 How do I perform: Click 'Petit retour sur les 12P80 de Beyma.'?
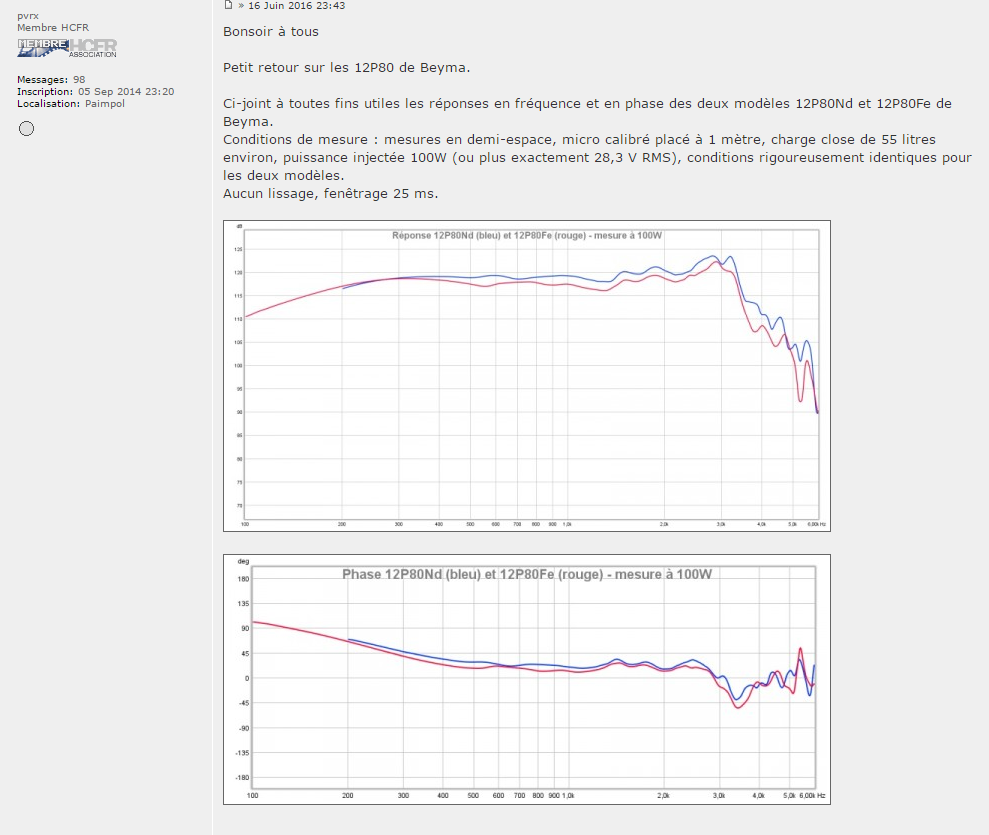point(346,67)
